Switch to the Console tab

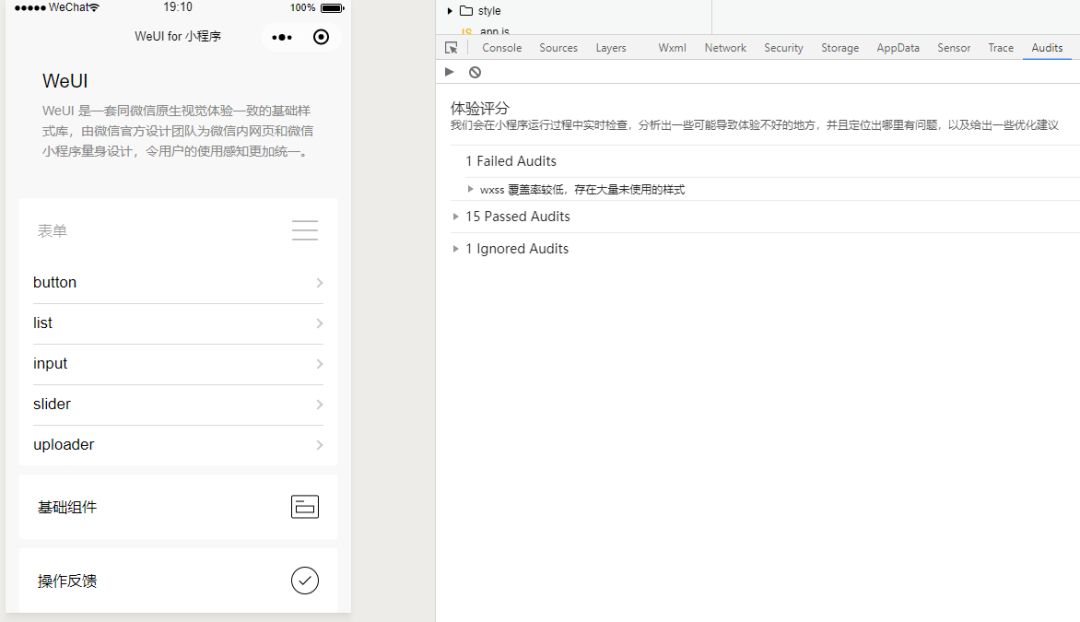click(x=501, y=48)
